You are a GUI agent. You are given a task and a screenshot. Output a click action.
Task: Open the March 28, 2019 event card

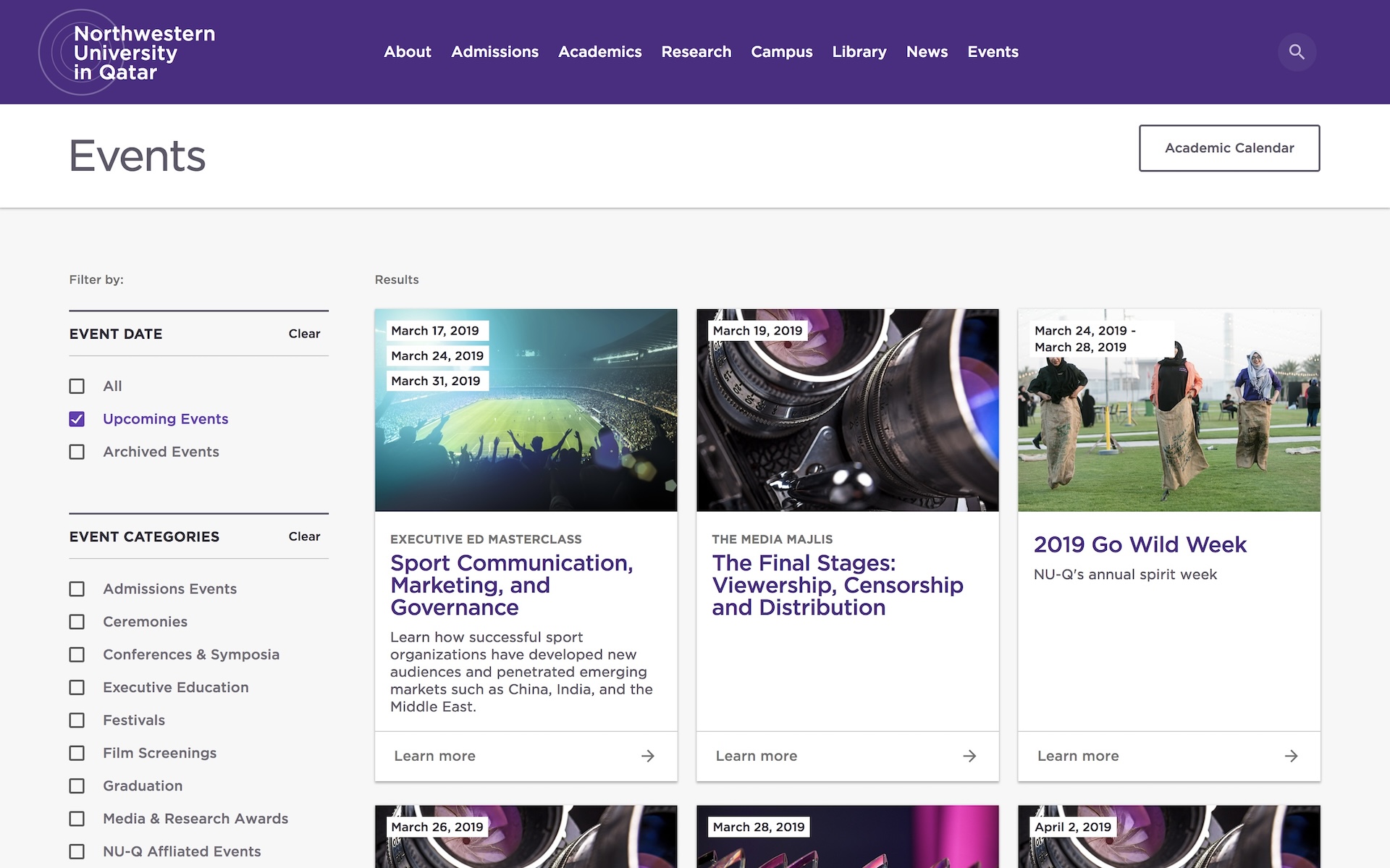coord(847,836)
